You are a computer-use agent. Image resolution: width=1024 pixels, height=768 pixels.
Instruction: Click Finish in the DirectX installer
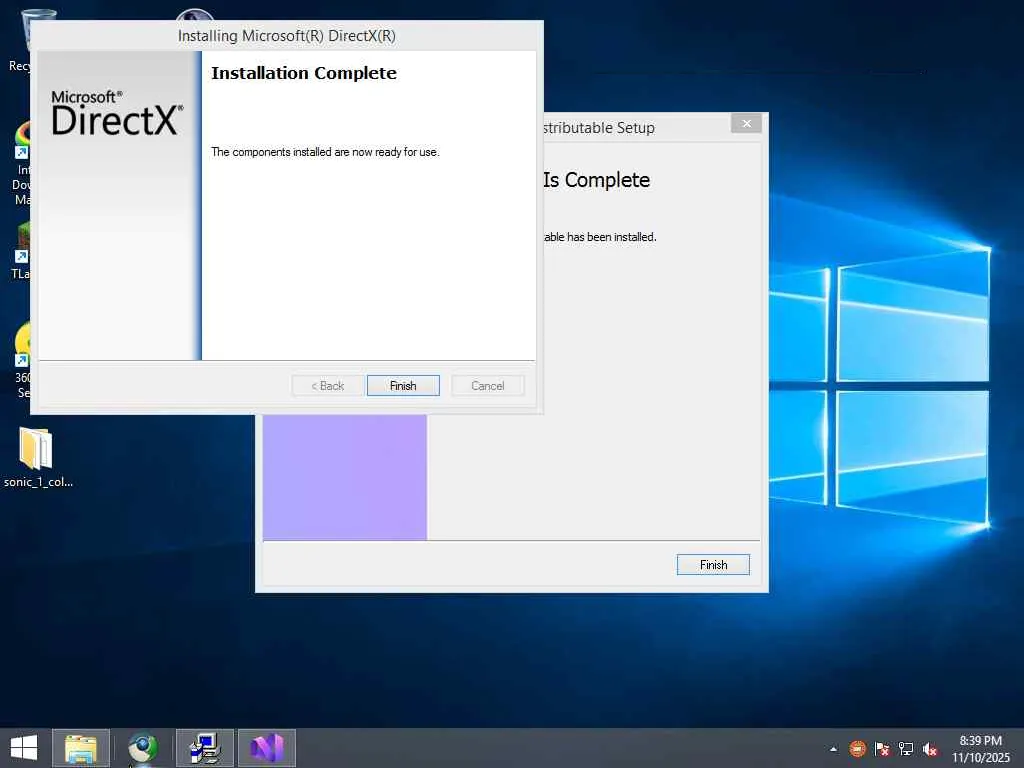pyautogui.click(x=403, y=385)
